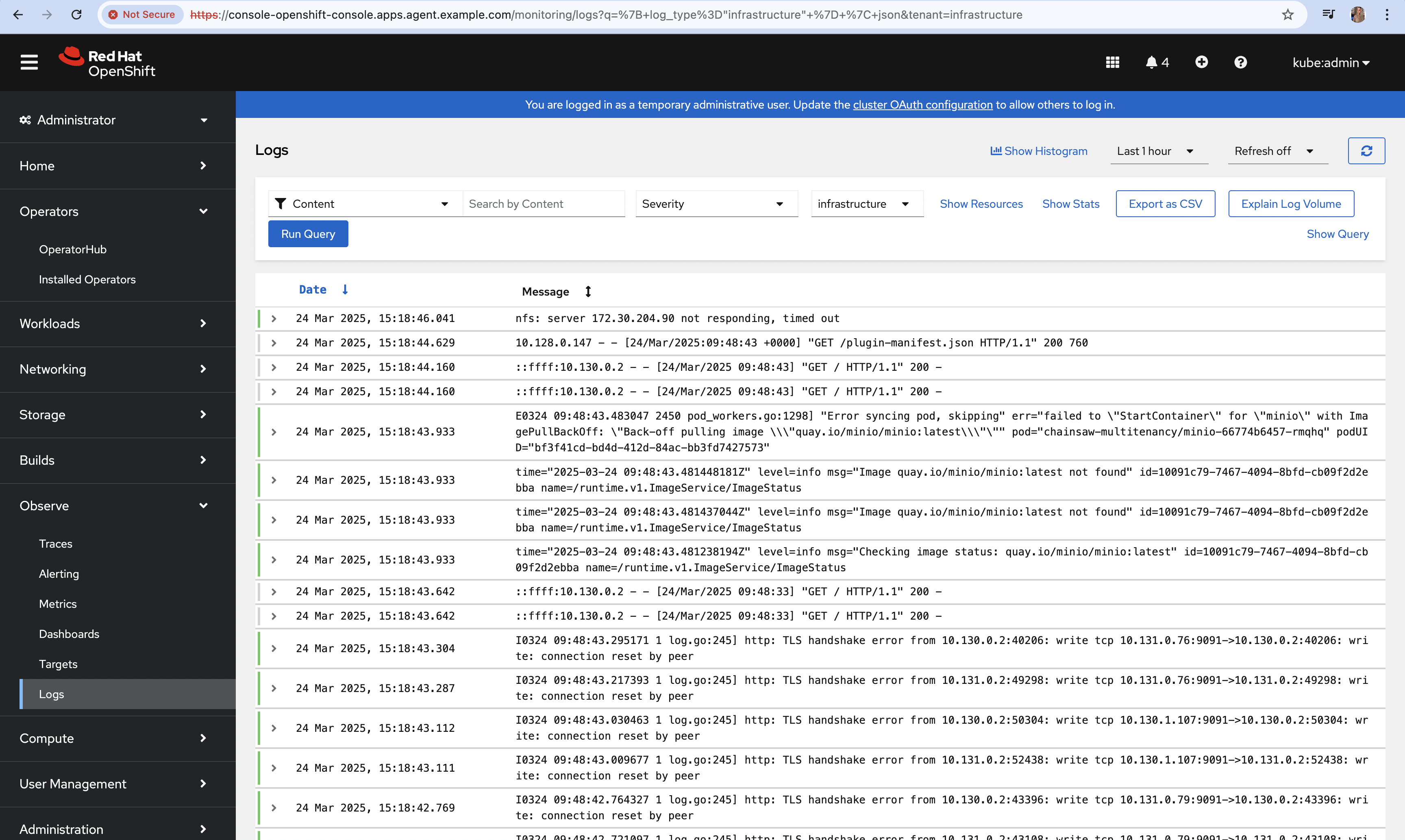Open the help question mark icon
Viewport: 1405px width, 840px height.
tap(1240, 62)
